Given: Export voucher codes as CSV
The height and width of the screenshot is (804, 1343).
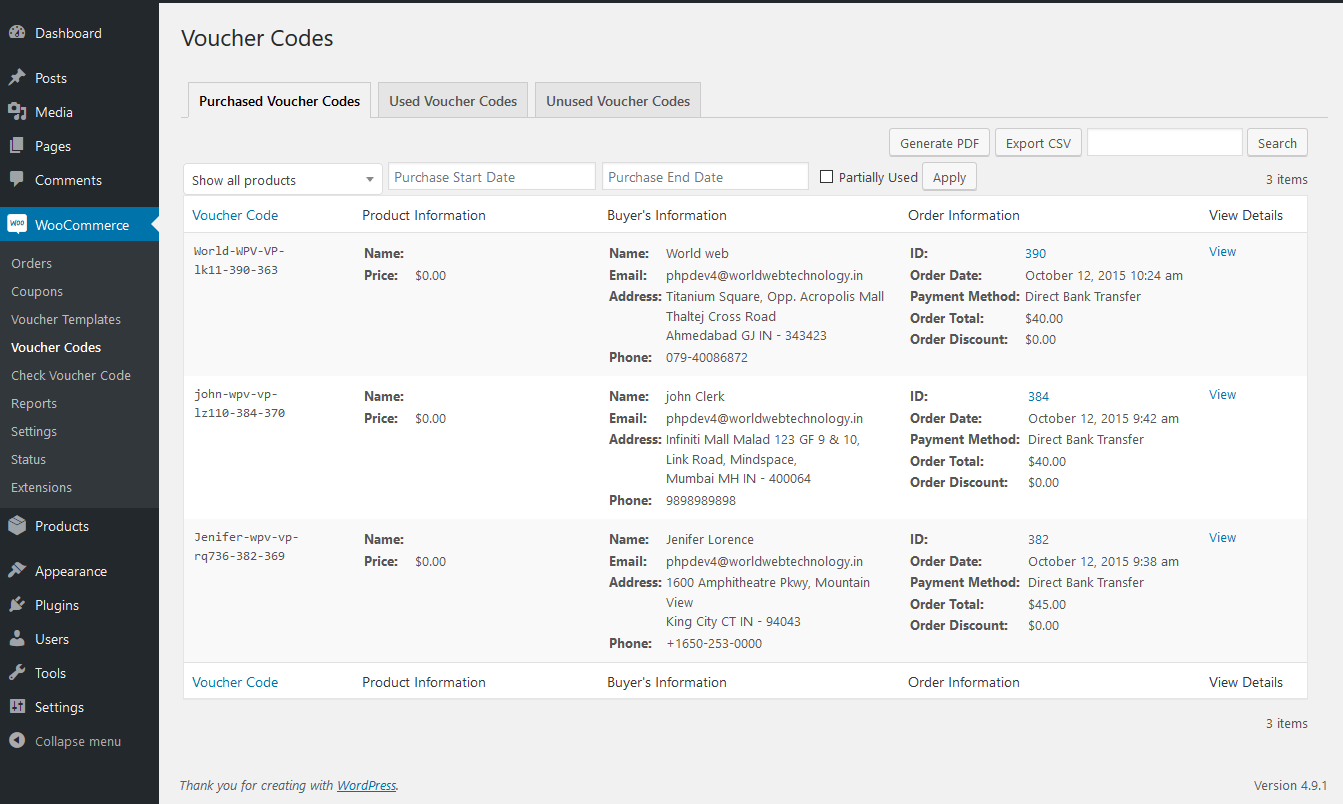Looking at the screenshot, I should [x=1037, y=143].
